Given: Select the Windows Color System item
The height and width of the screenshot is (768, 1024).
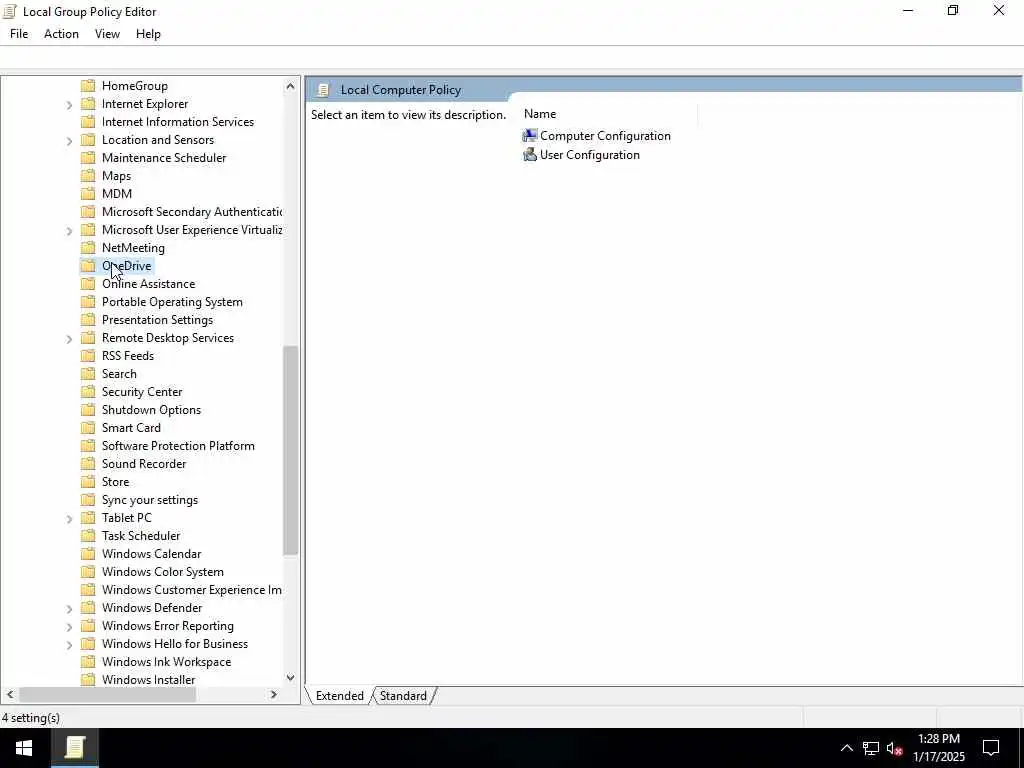Looking at the screenshot, I should (163, 572).
